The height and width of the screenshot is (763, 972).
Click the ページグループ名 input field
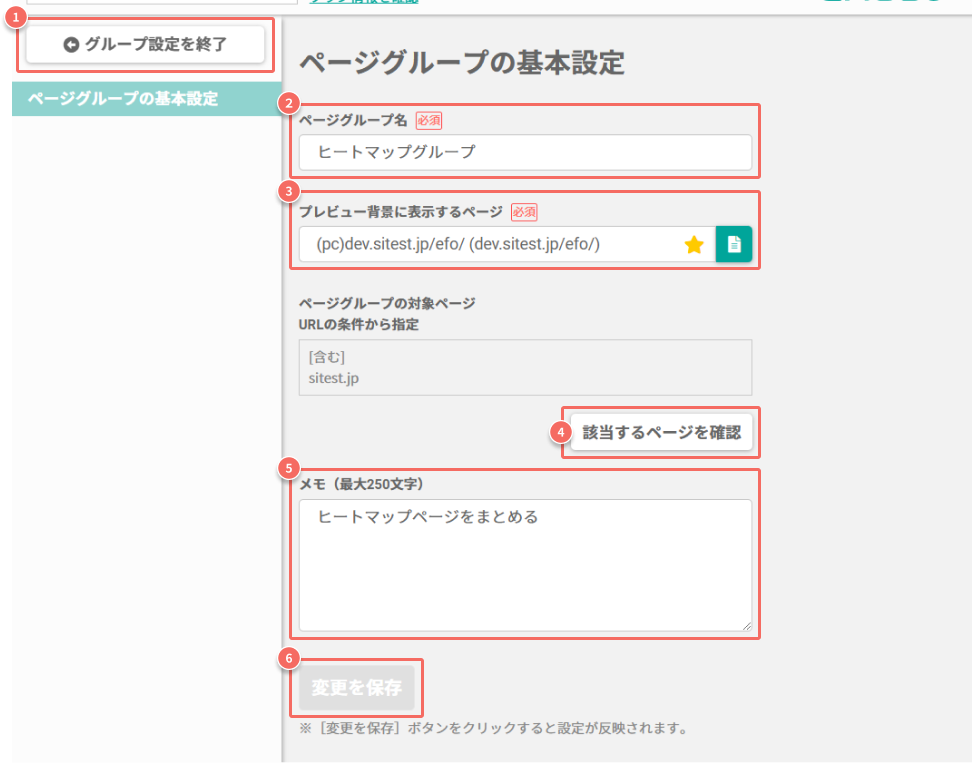pyautogui.click(x=525, y=152)
